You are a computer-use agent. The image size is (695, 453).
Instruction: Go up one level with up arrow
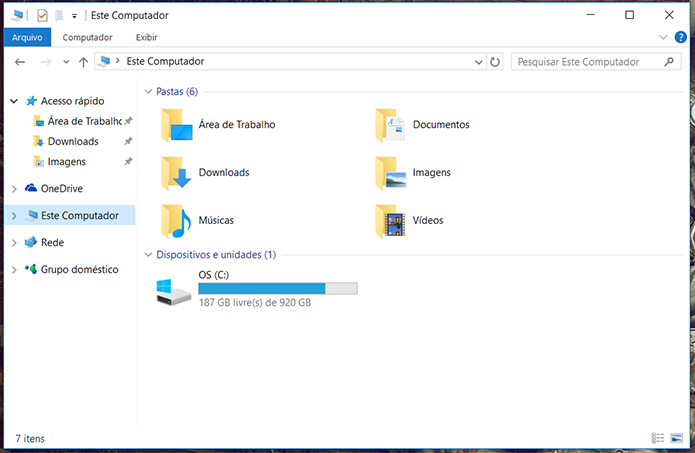click(83, 62)
